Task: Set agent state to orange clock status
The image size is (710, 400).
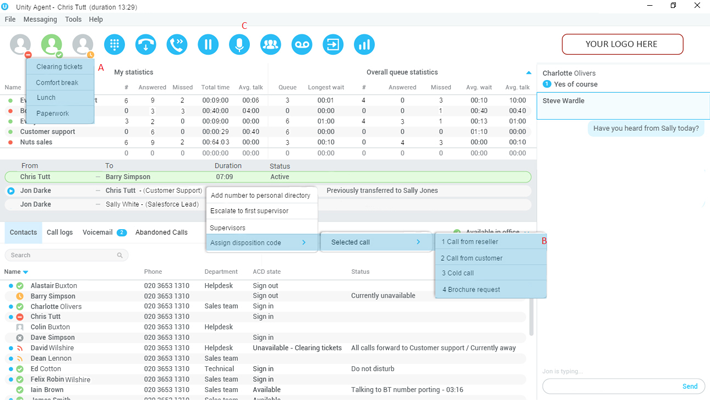Action: (83, 44)
